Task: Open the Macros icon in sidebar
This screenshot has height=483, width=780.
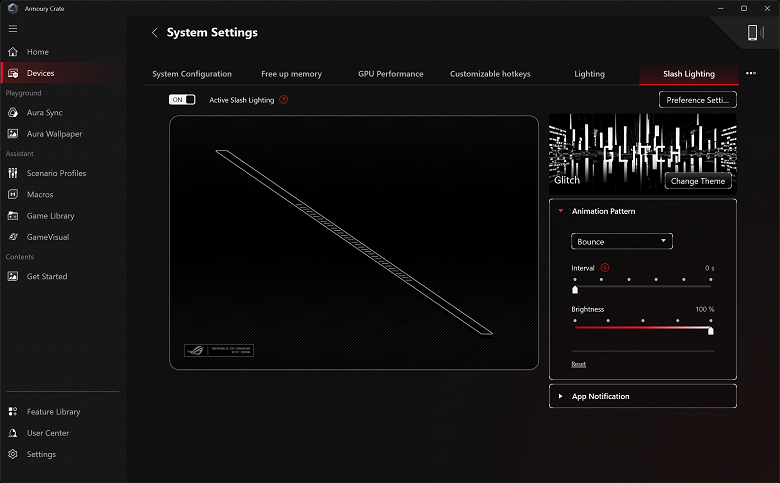Action: point(13,194)
